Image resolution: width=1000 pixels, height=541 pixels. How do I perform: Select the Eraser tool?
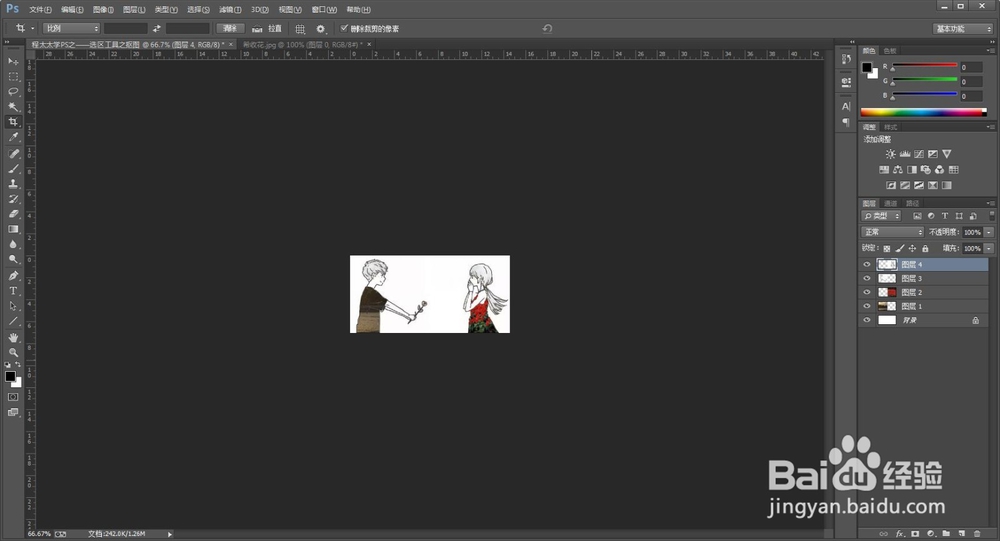tap(13, 214)
